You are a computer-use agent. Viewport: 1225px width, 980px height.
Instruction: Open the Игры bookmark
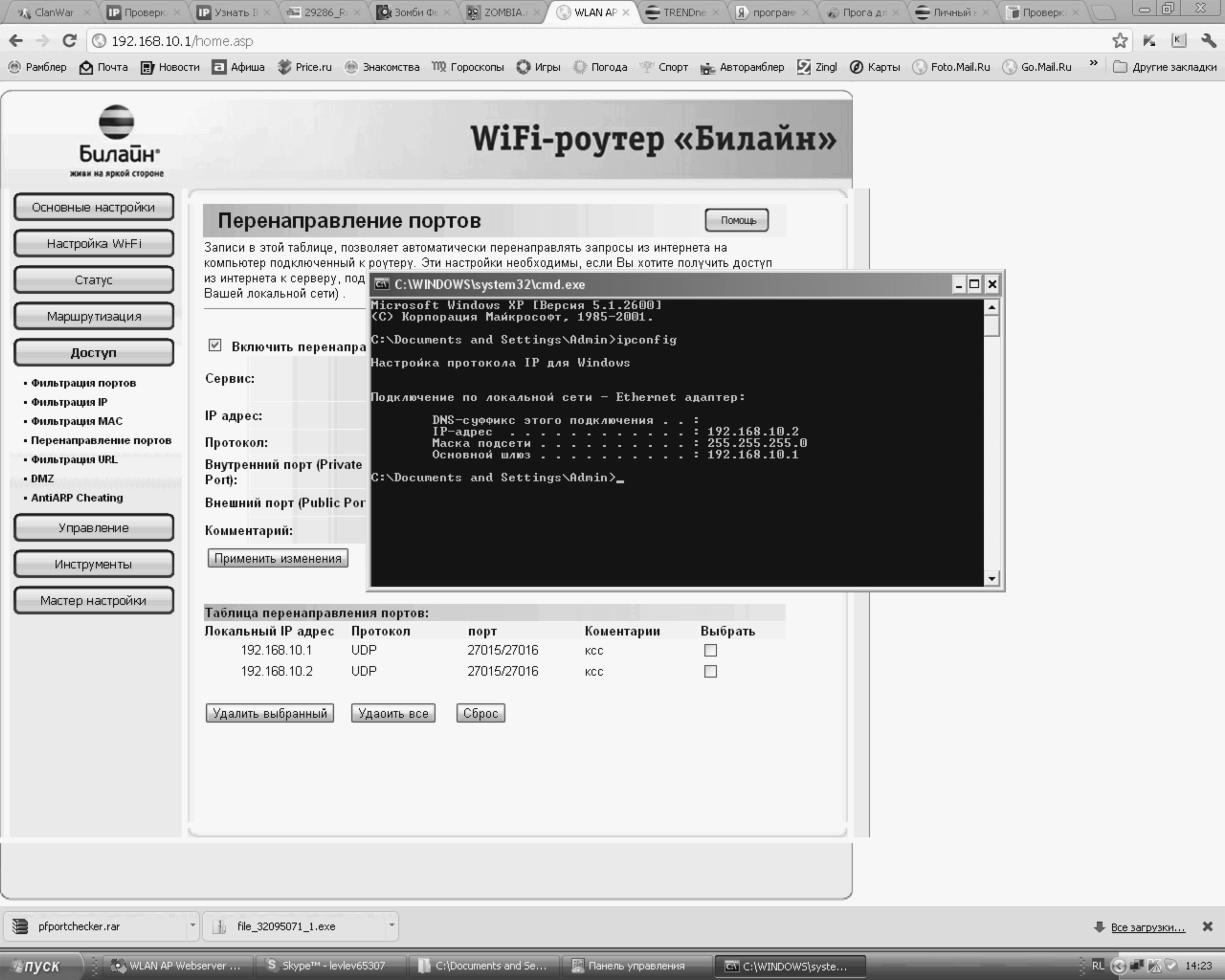tap(538, 67)
